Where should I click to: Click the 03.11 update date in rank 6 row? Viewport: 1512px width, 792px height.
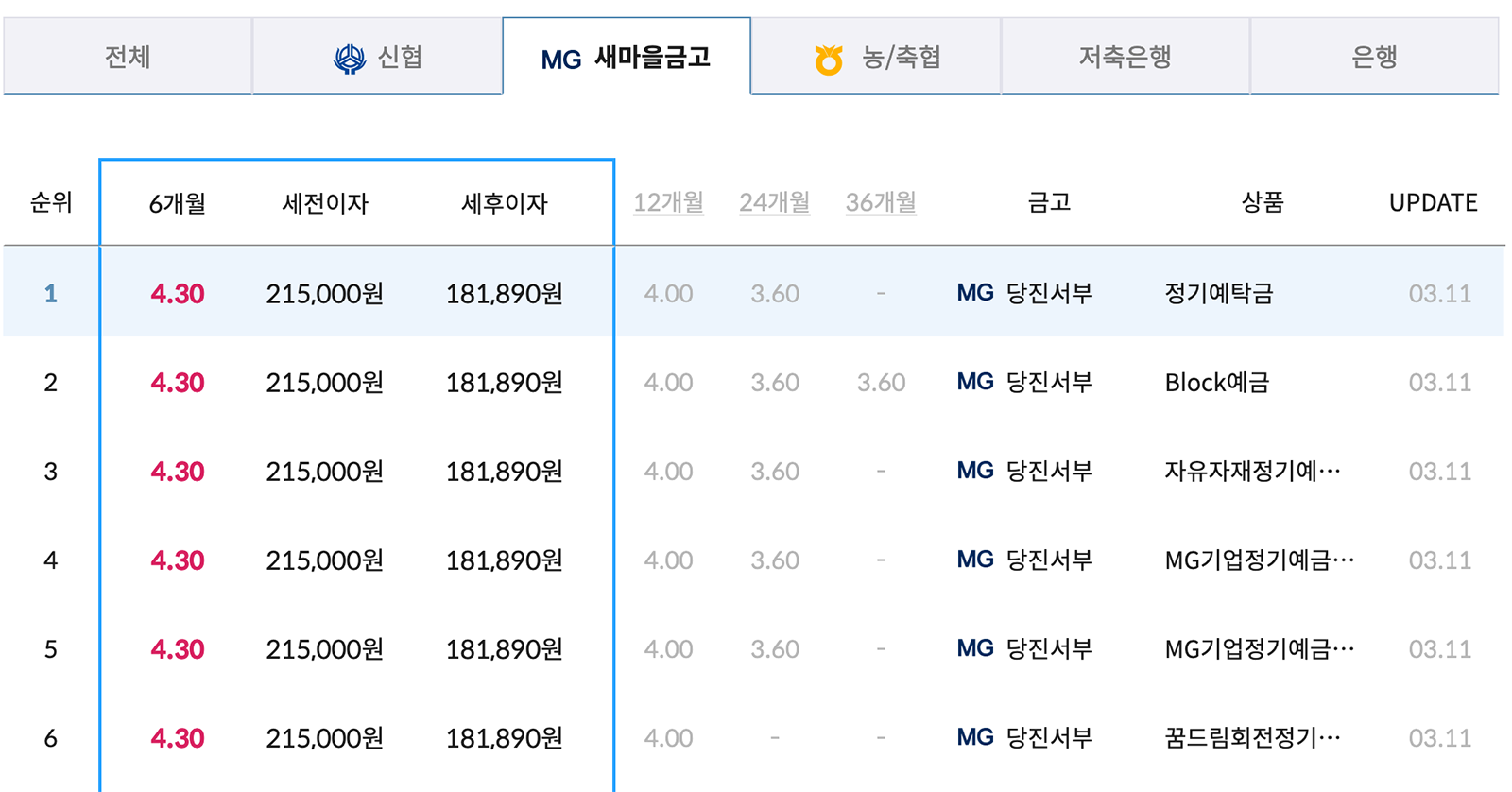(x=1439, y=737)
